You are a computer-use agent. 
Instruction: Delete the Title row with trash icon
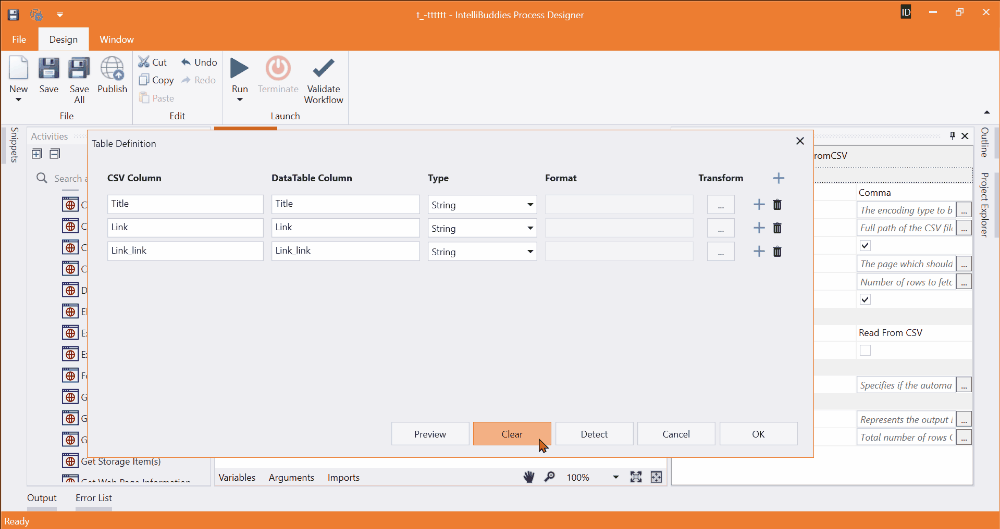pos(777,205)
